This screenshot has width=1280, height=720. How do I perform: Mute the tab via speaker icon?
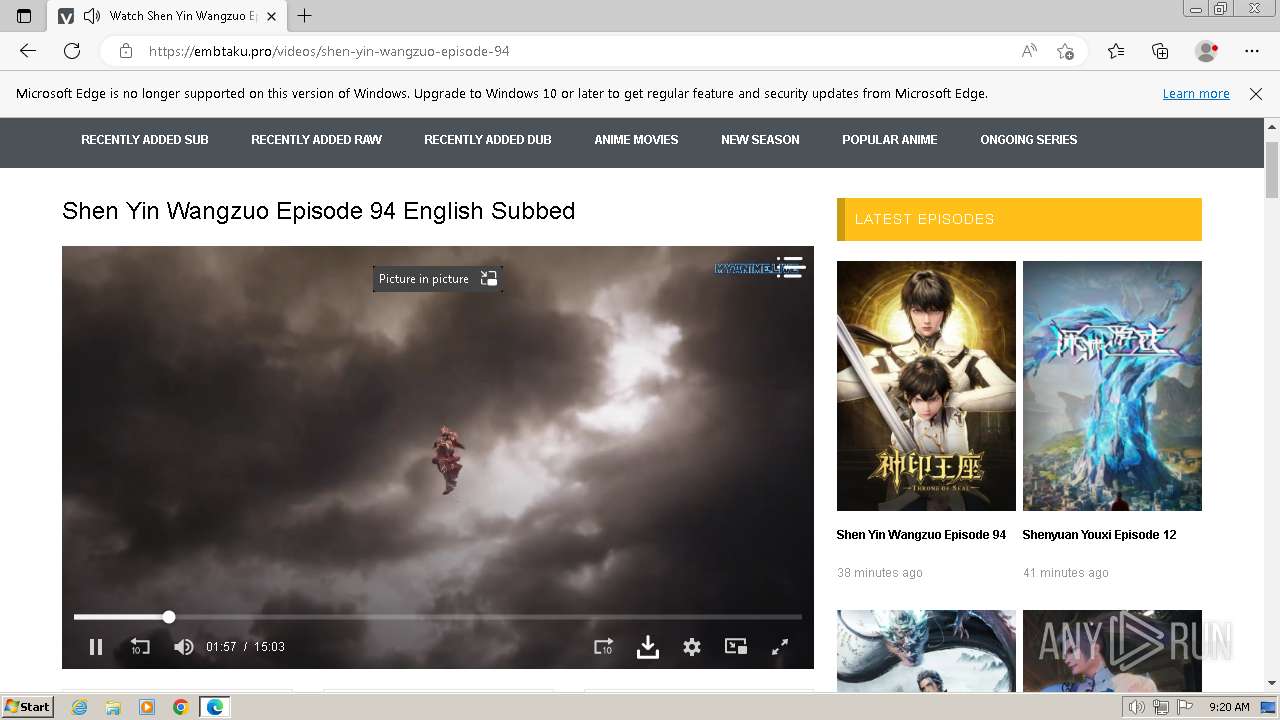[92, 16]
